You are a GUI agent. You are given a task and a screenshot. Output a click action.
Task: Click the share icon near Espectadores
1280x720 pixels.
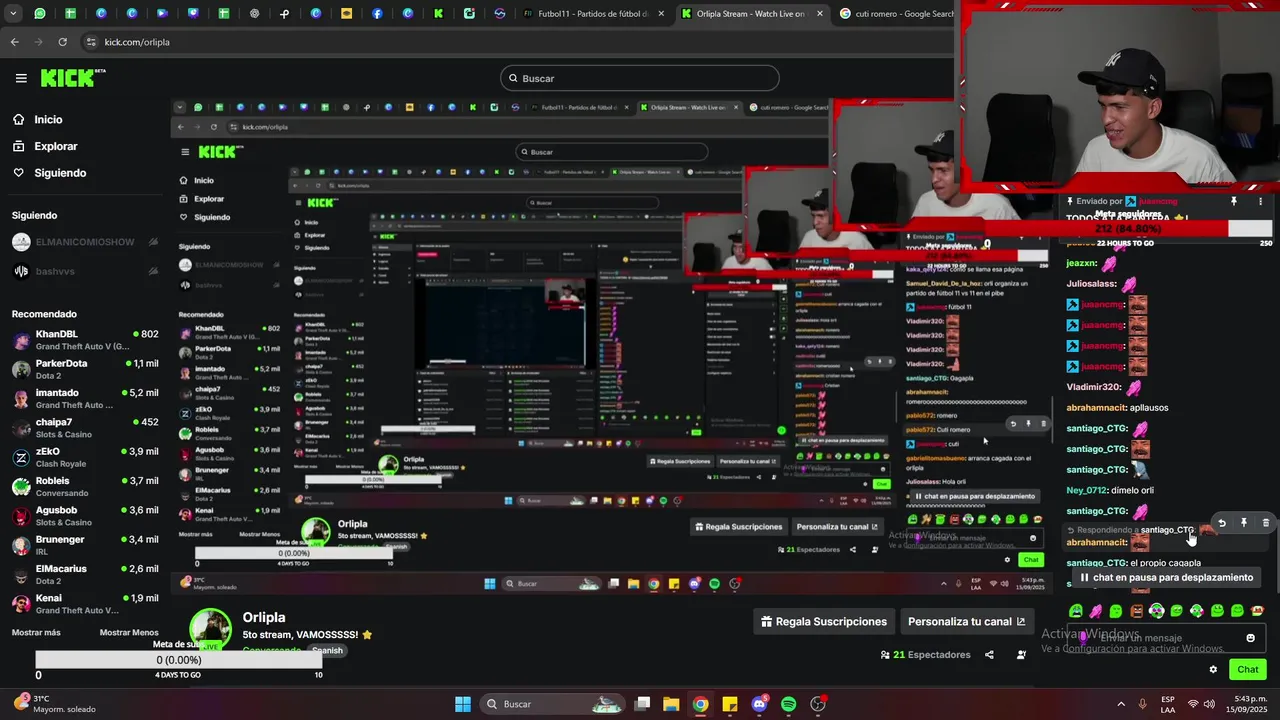click(989, 655)
